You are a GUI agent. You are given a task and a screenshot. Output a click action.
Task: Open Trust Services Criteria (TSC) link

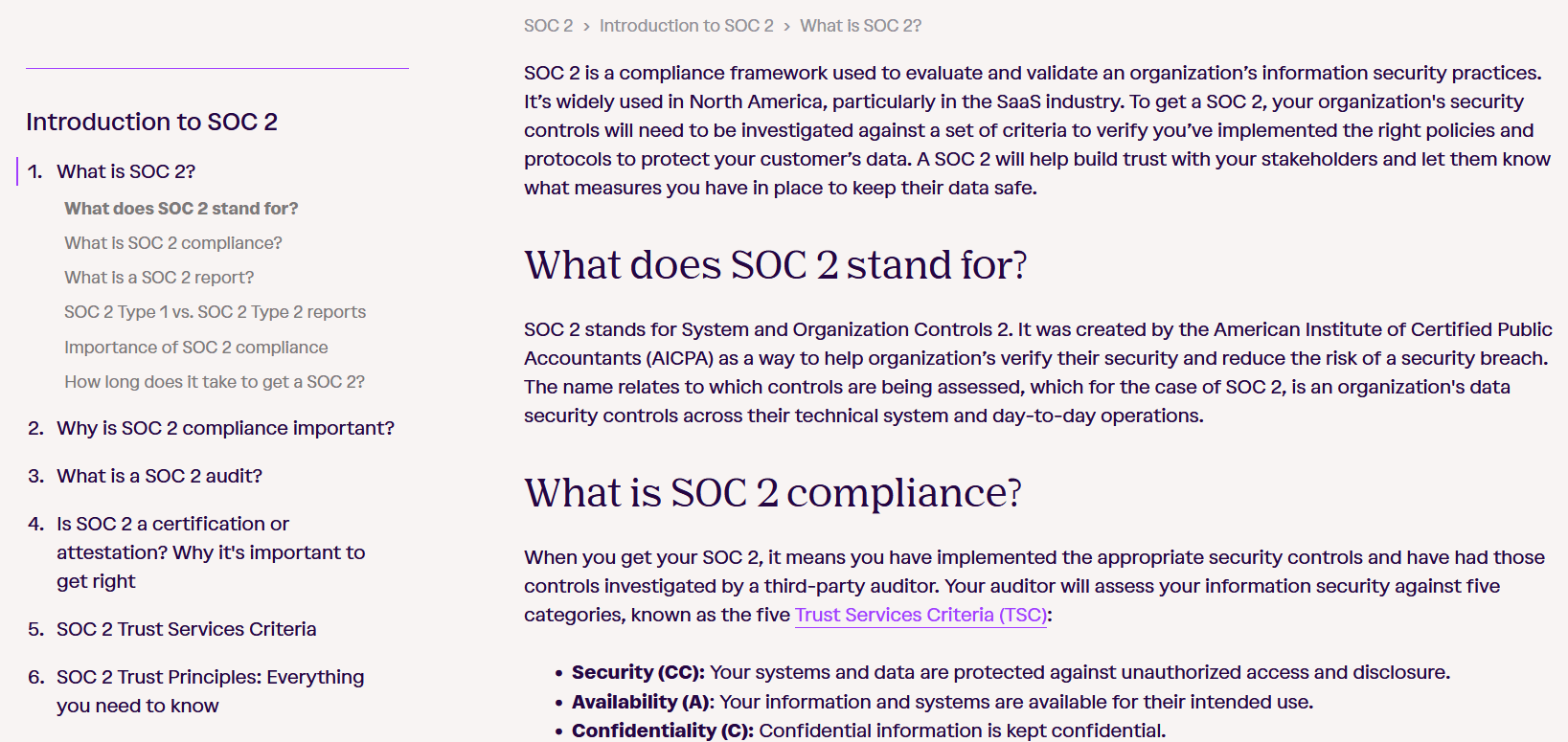point(920,615)
